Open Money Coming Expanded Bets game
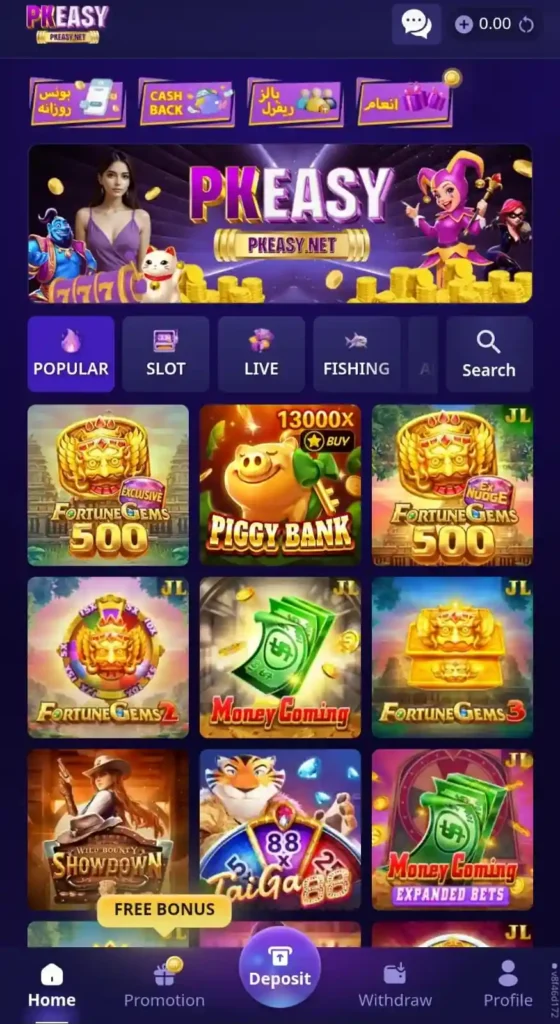This screenshot has width=560, height=1024. tap(452, 829)
